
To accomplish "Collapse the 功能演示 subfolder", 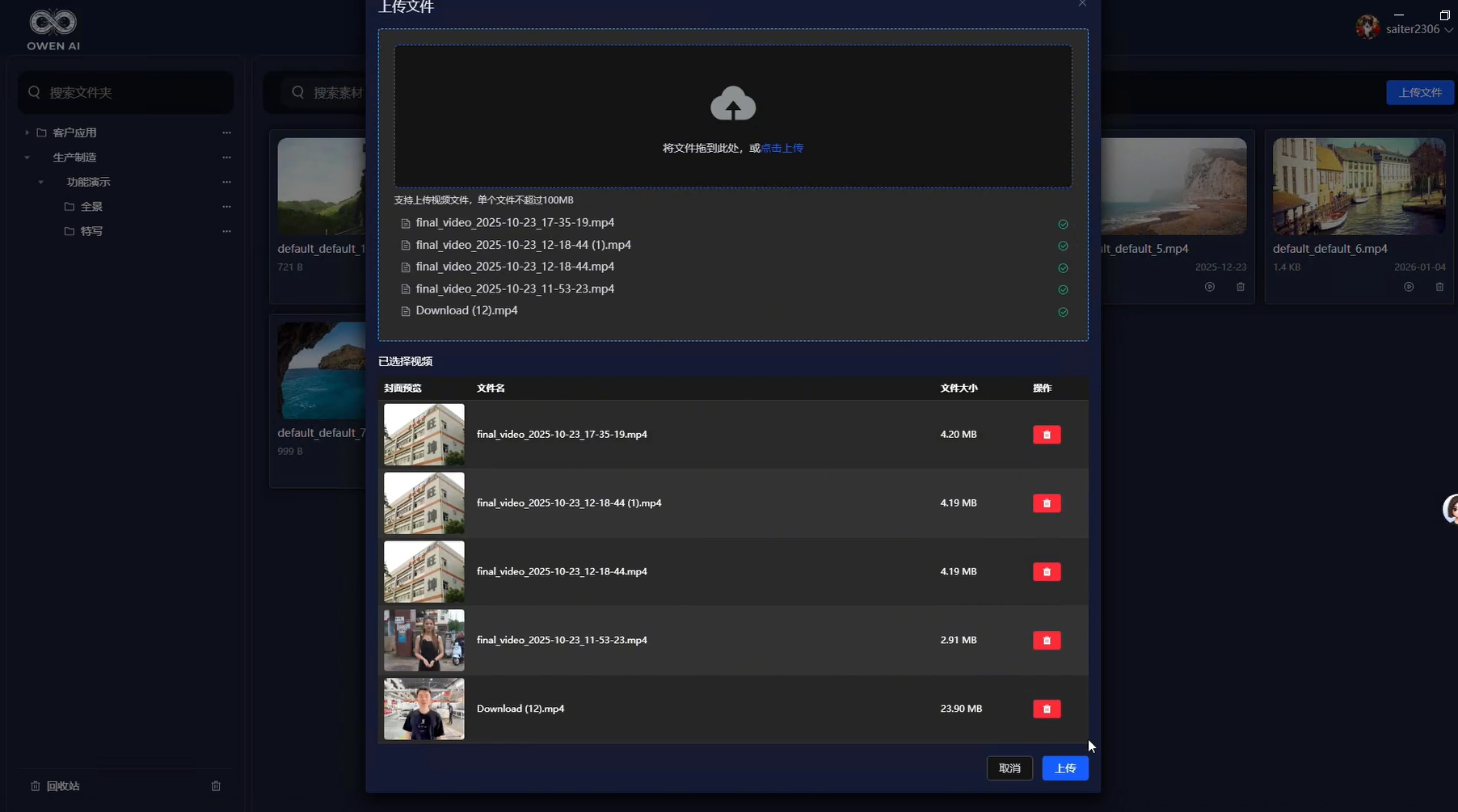I will coord(41,182).
